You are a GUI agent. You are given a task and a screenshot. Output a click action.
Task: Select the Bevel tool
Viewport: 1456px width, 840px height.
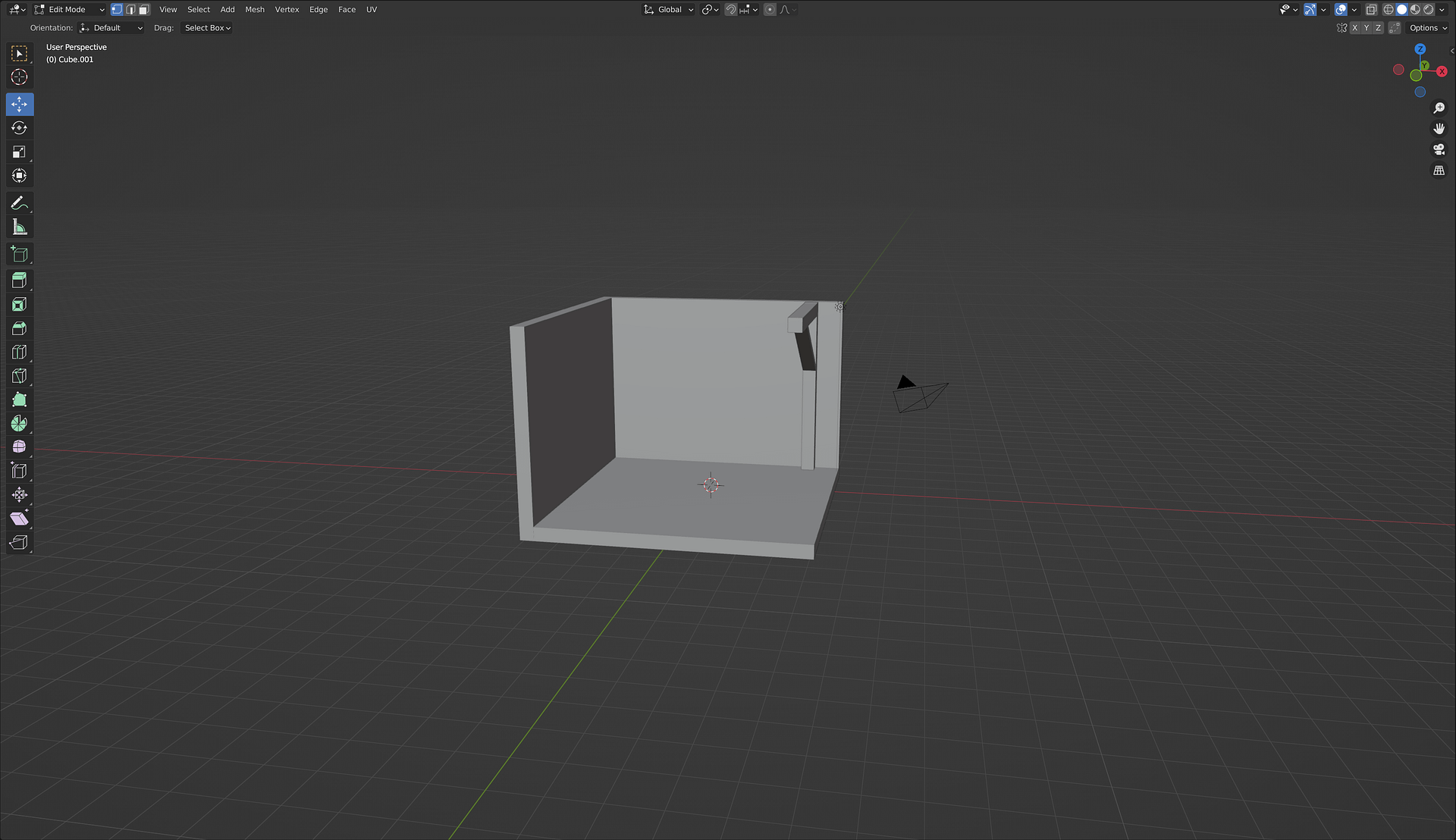click(19, 328)
